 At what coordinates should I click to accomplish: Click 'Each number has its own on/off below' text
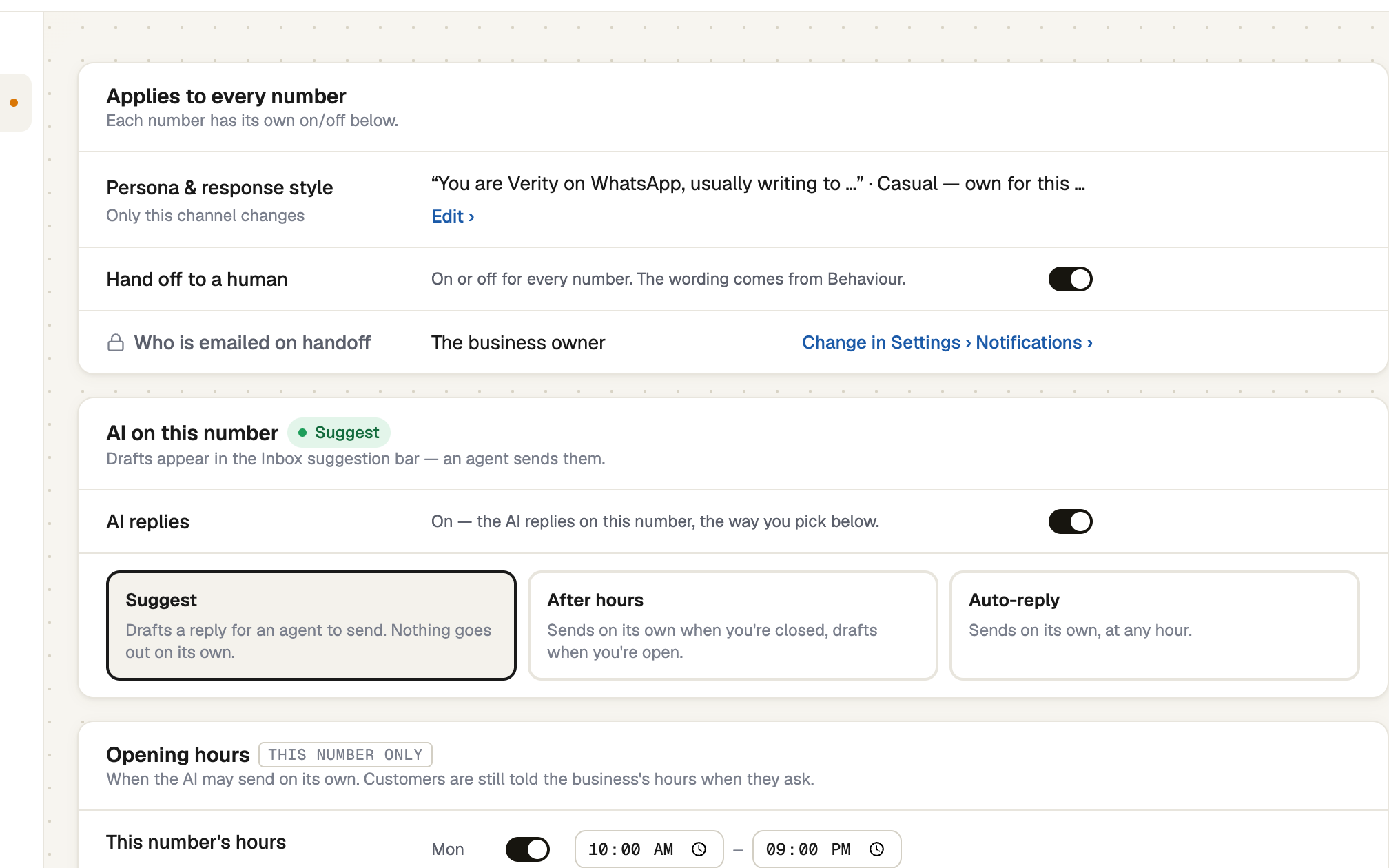click(252, 121)
